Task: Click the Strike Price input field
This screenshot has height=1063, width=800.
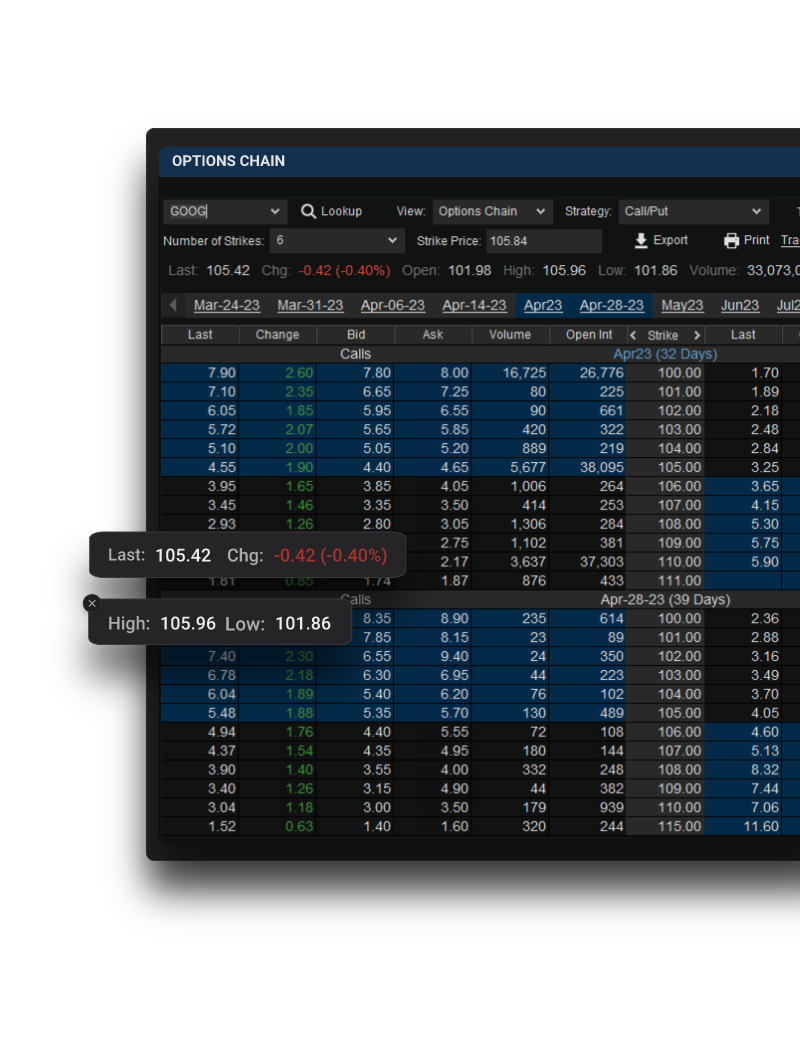Action: tap(543, 241)
